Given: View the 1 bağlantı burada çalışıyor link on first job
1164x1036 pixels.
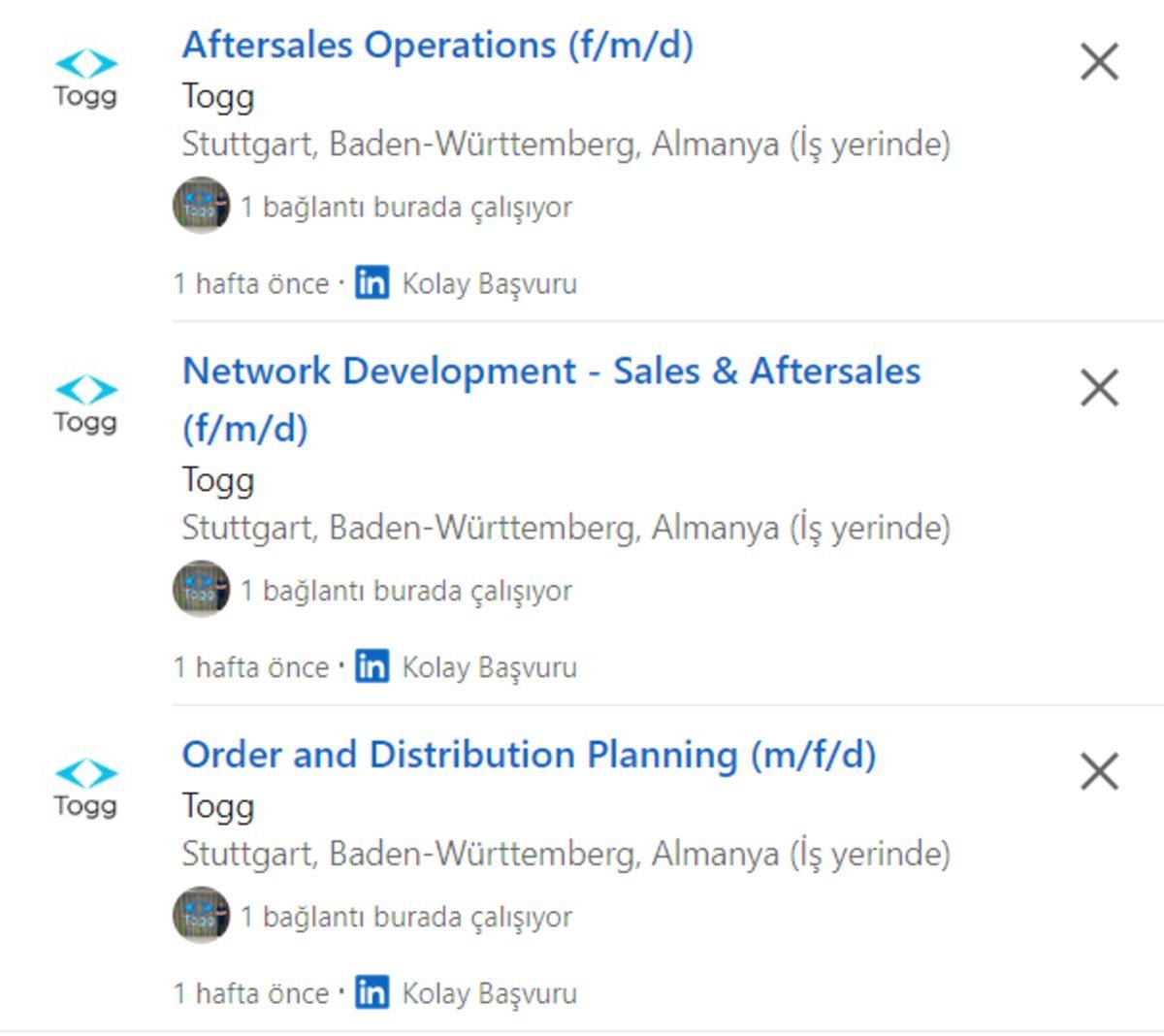Looking at the screenshot, I should [x=405, y=205].
